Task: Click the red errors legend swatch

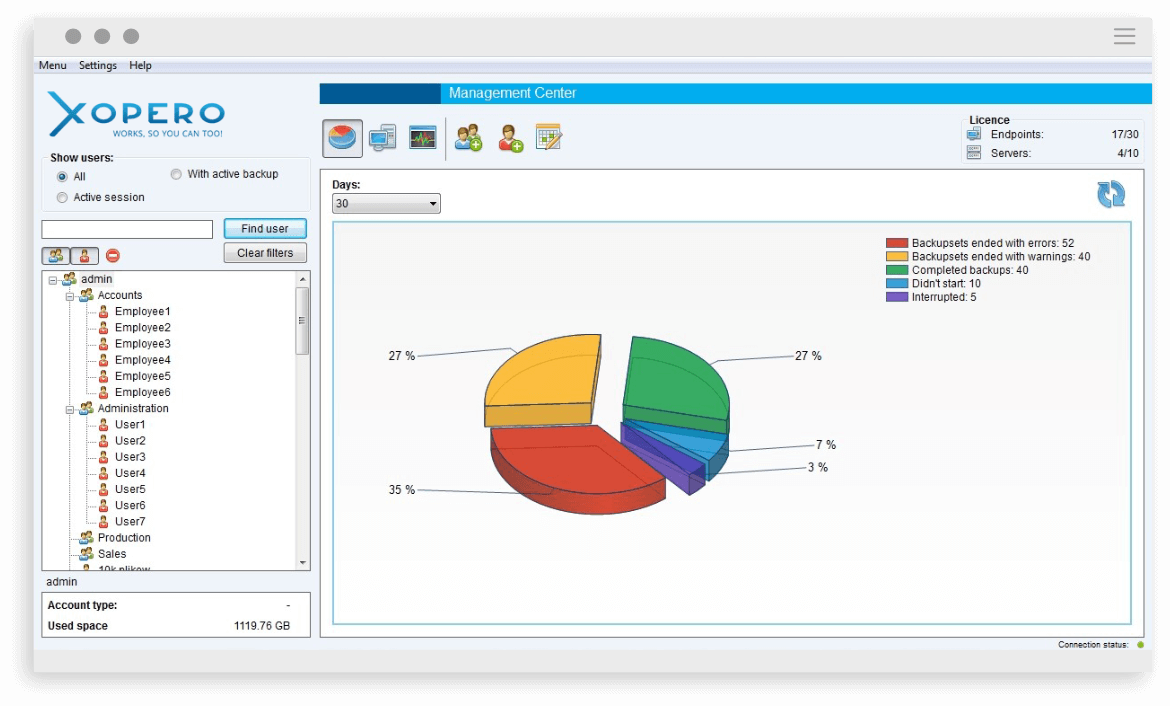Action: 896,243
